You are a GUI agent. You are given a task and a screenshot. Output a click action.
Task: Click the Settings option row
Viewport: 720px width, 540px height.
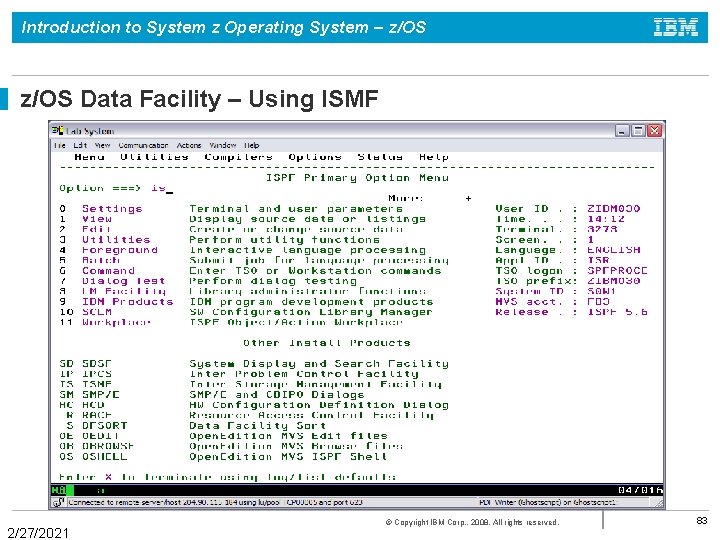tap(231, 209)
